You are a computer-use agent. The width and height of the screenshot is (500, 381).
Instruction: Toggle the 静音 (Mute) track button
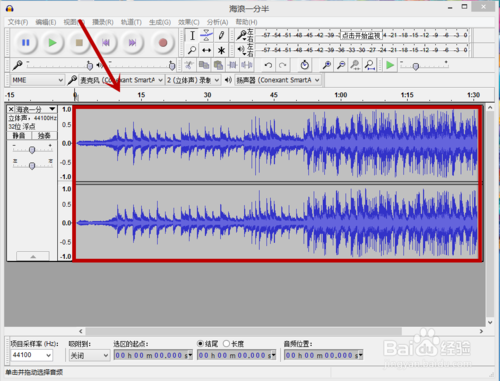click(19, 135)
